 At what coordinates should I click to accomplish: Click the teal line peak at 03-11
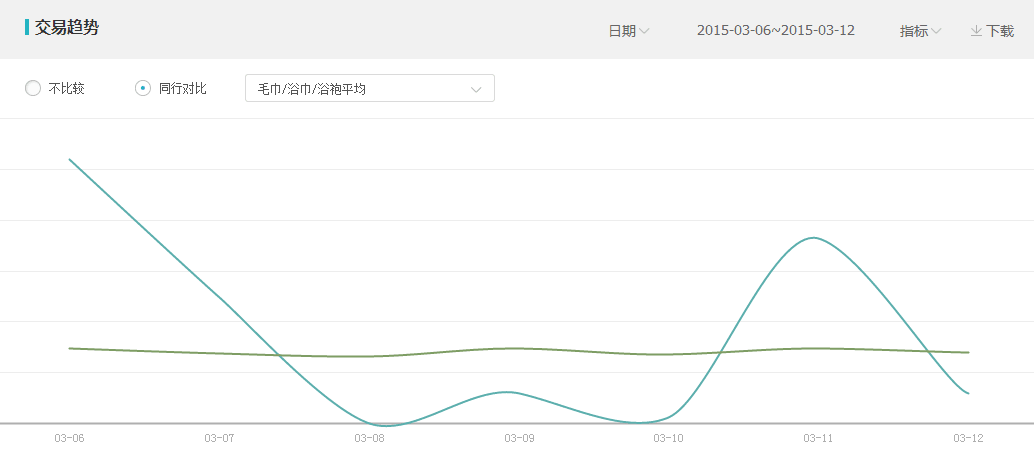click(x=814, y=237)
